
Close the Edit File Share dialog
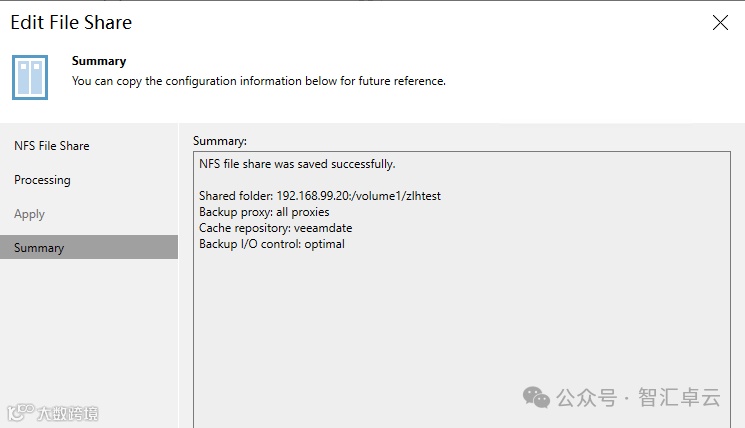coord(720,23)
